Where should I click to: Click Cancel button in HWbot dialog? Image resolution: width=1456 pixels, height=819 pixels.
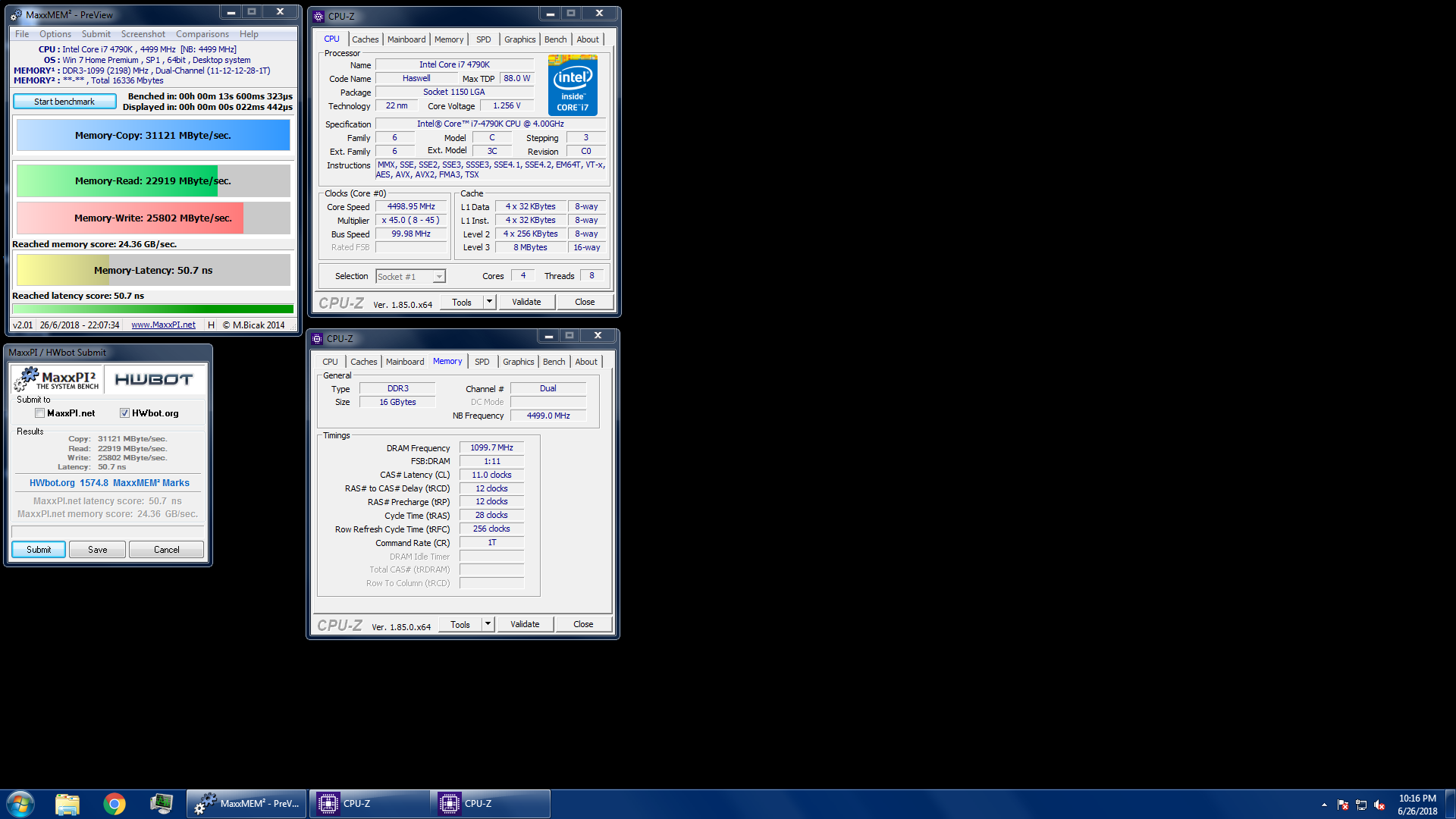167,550
